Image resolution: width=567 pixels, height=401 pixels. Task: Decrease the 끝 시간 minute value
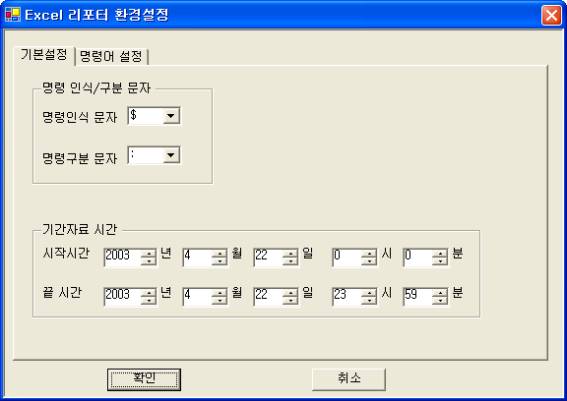click(x=440, y=301)
